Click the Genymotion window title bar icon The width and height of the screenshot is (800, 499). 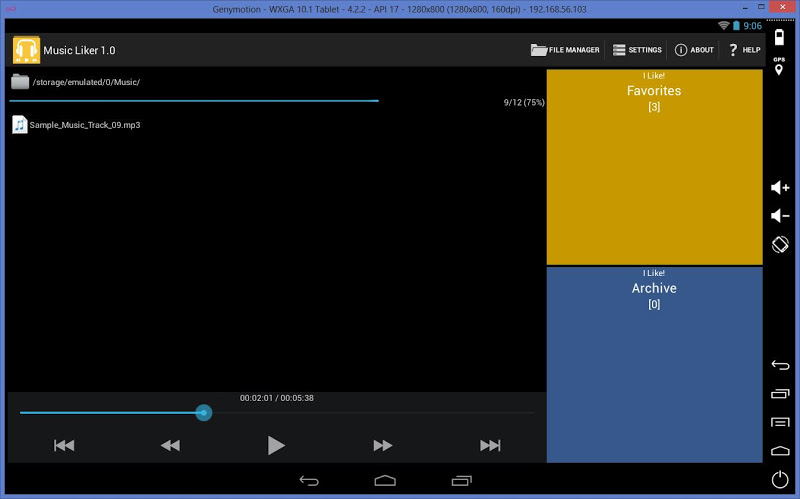point(11,9)
